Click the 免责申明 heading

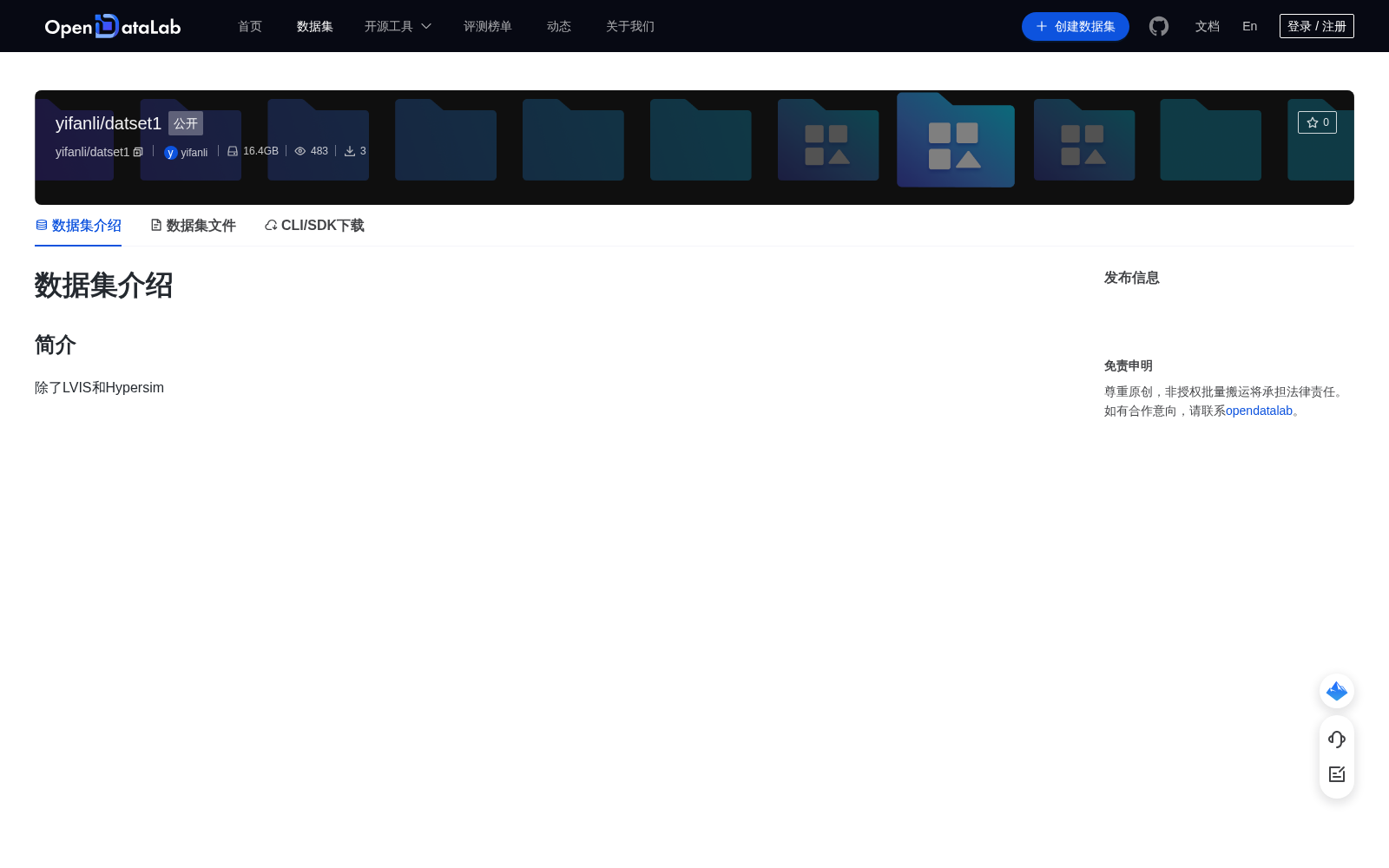point(1129,366)
